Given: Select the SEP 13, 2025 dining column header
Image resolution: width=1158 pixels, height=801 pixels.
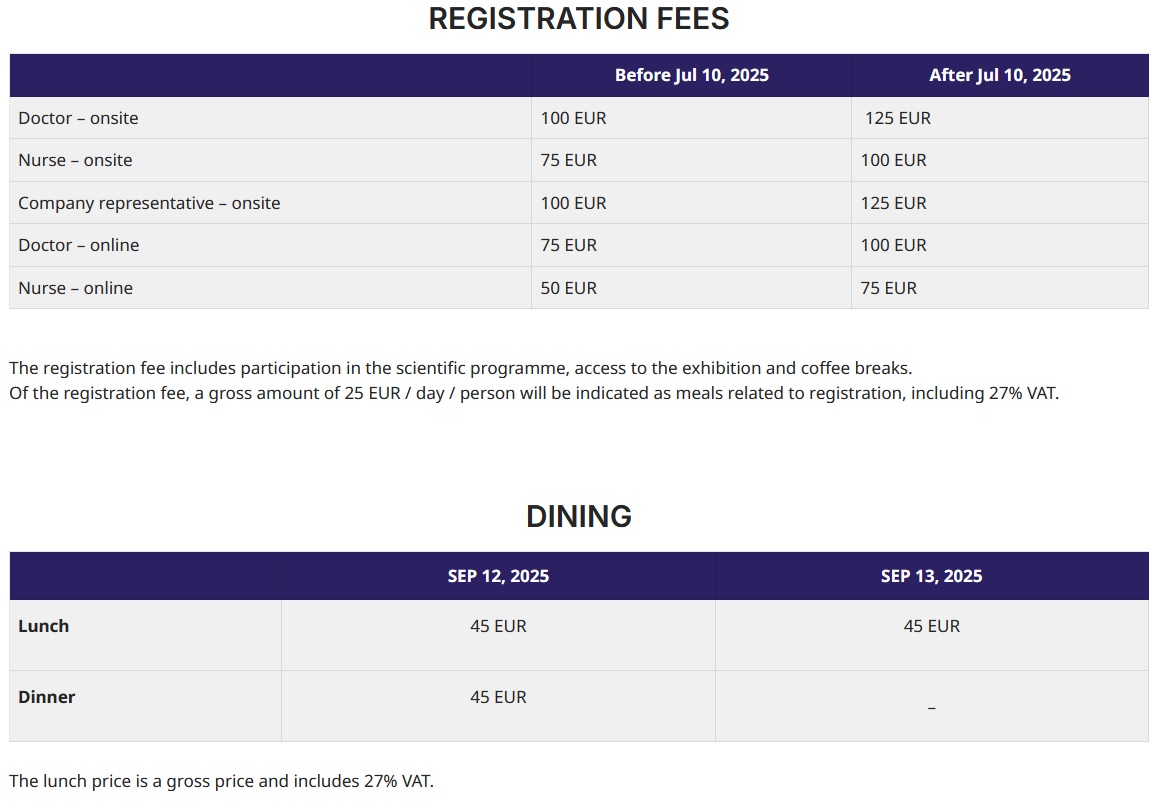Looking at the screenshot, I should click(x=931, y=576).
